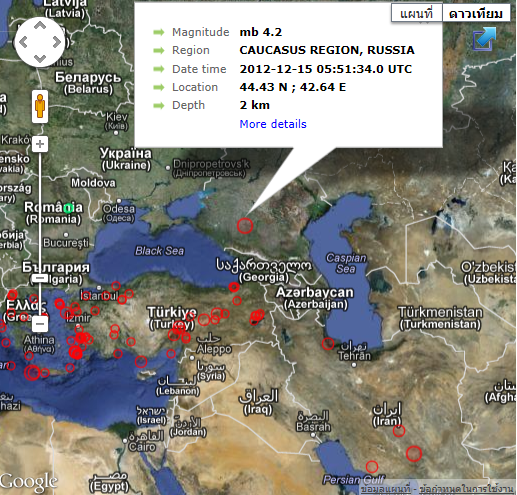Switch to ดาวเทียม satellite view
The image size is (517, 495).
tap(476, 13)
